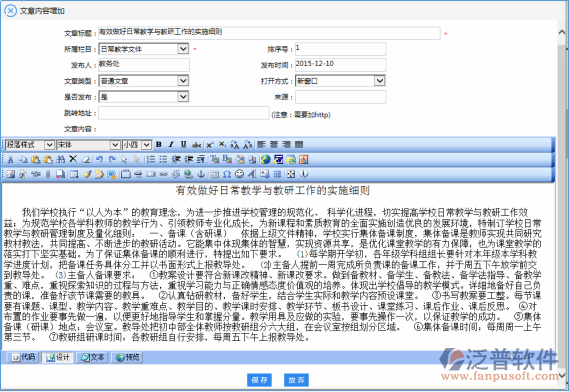
Task: Switch to 预览 preview tab
Action: [x=127, y=358]
